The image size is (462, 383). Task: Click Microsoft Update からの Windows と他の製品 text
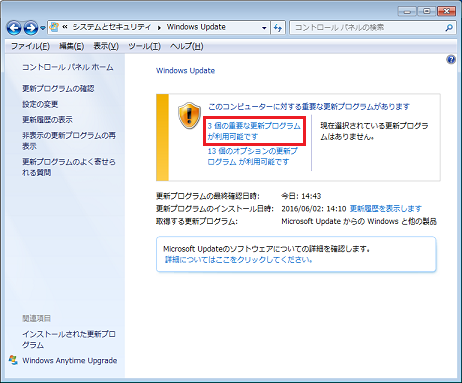tap(359, 221)
